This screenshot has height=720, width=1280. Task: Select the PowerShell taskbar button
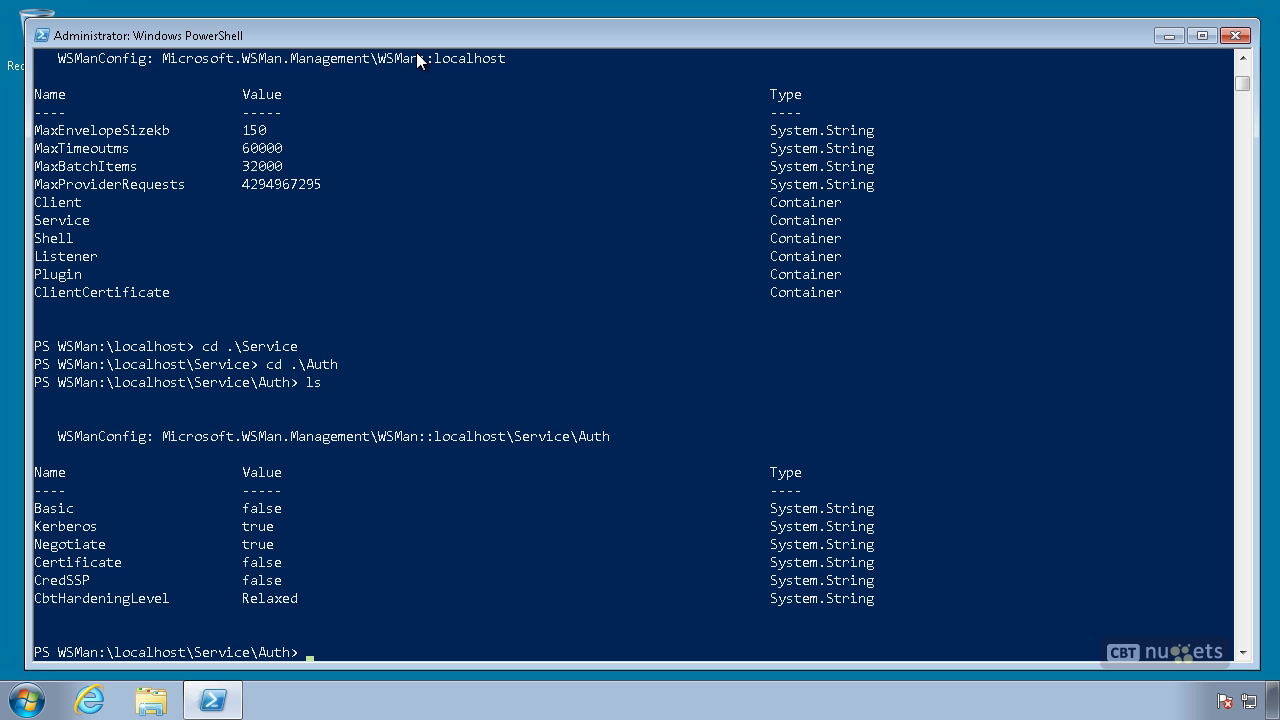click(x=212, y=699)
